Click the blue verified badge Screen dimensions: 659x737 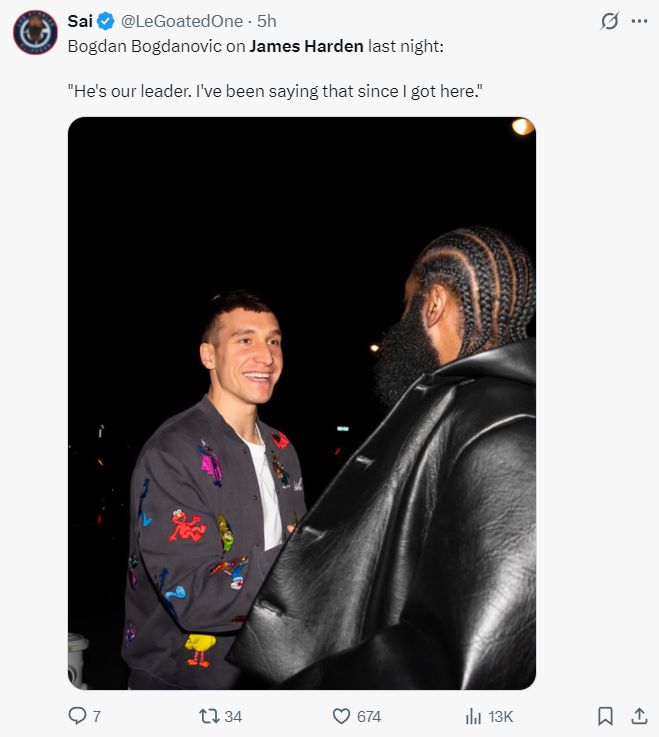tap(106, 21)
